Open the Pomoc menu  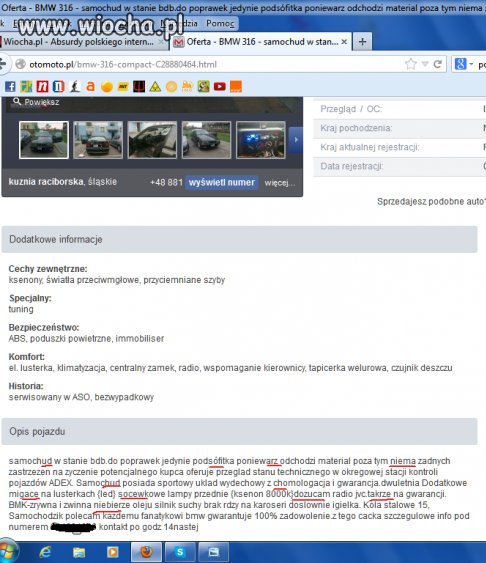(x=220, y=24)
